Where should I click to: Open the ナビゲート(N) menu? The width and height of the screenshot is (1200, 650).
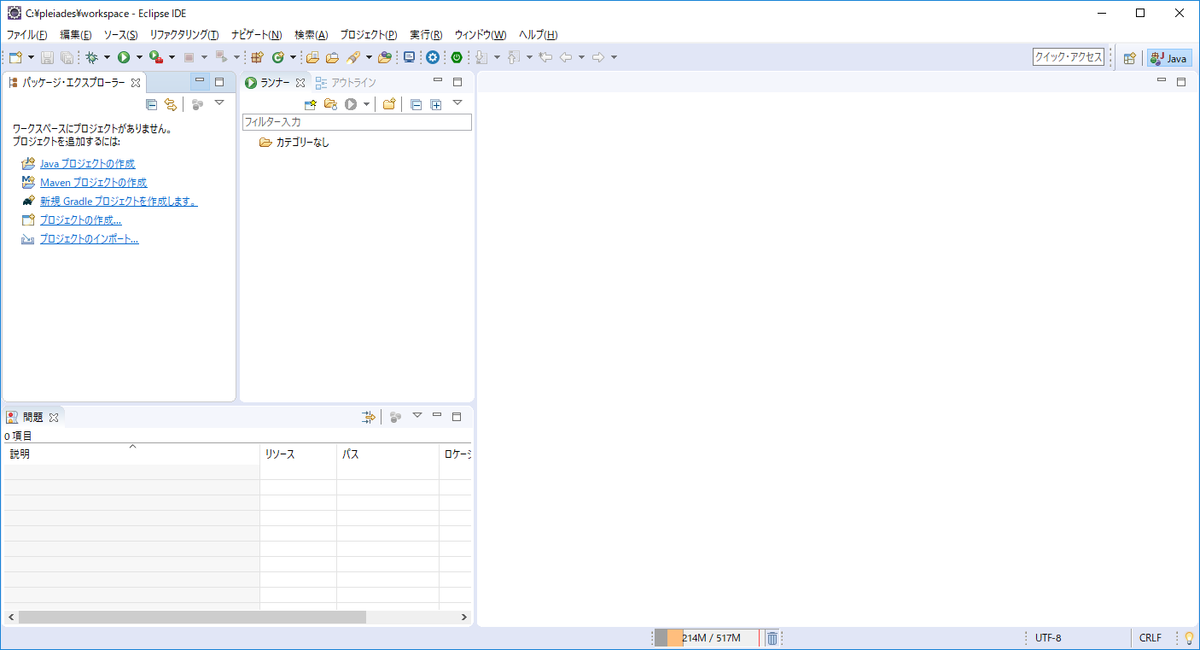256,34
